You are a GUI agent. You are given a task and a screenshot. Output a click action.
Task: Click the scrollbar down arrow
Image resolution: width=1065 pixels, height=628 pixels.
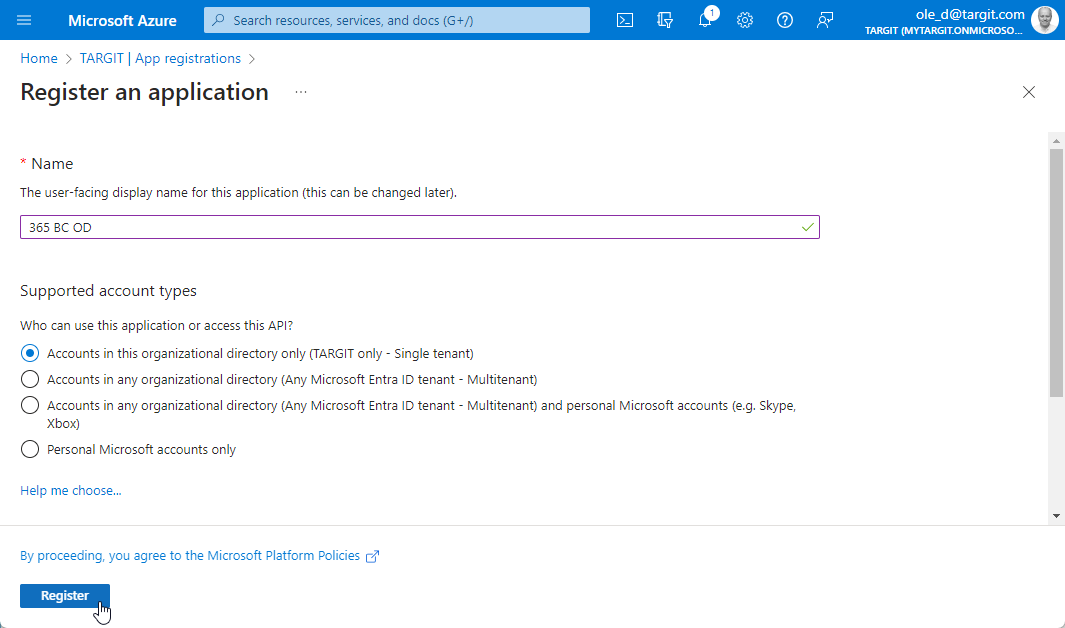pos(1056,516)
